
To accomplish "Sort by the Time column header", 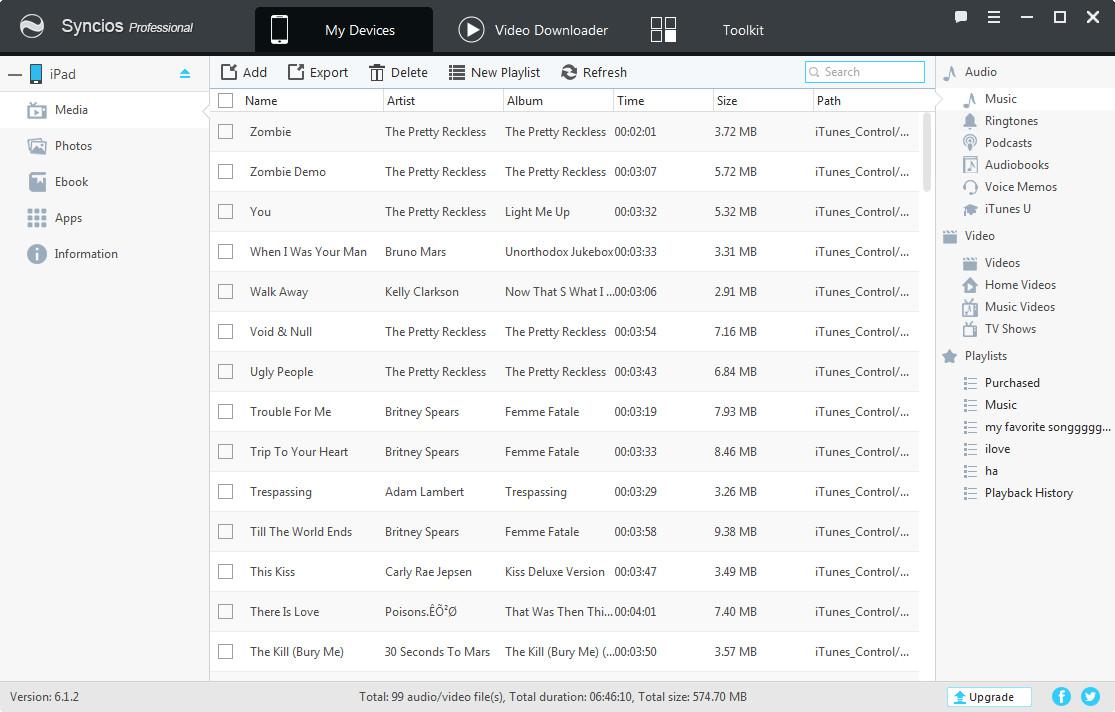I will (663, 100).
